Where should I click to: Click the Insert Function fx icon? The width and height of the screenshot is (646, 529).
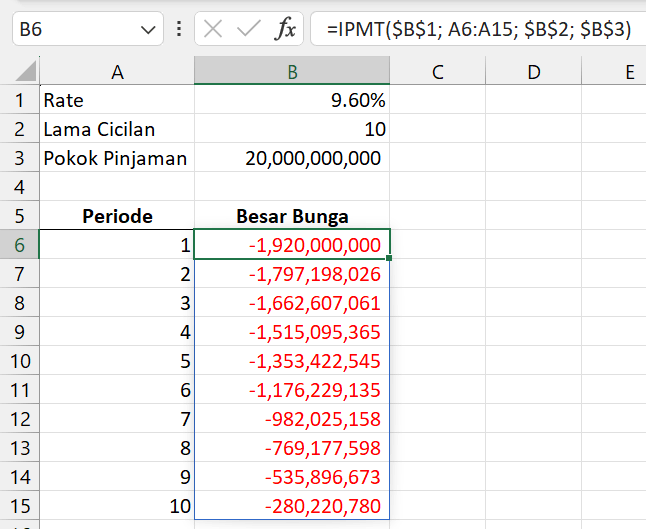pyautogui.click(x=285, y=29)
